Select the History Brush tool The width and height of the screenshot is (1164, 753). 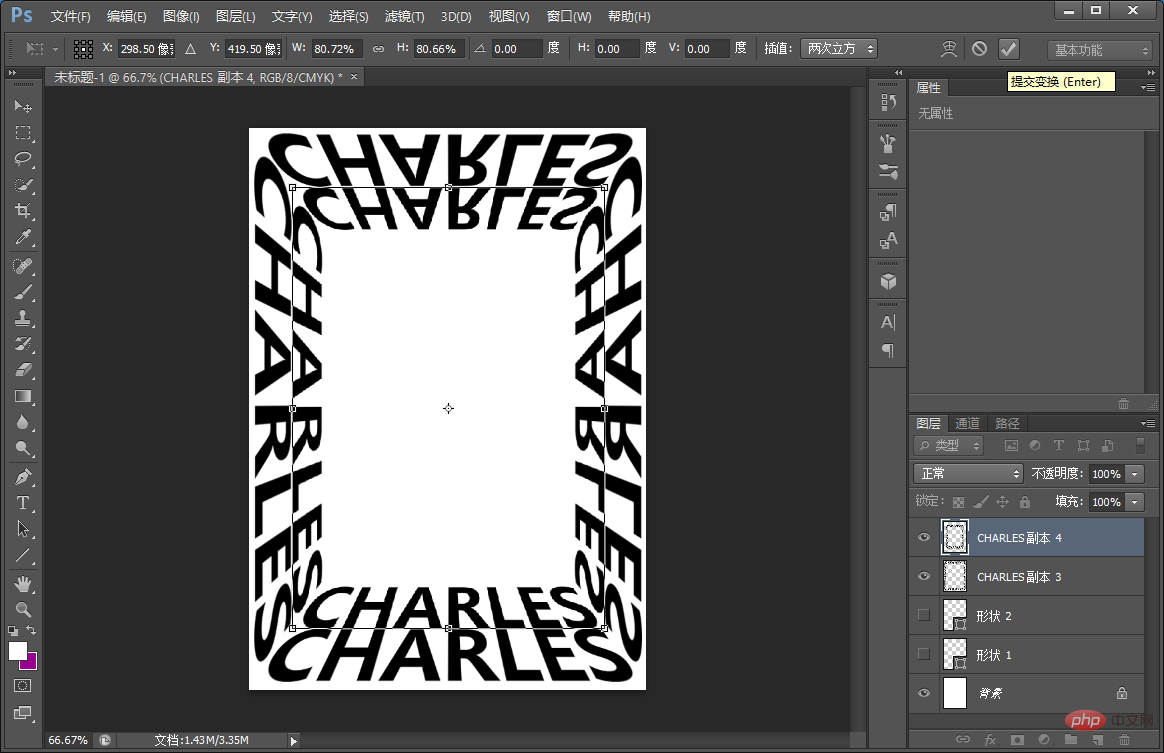pyautogui.click(x=23, y=344)
